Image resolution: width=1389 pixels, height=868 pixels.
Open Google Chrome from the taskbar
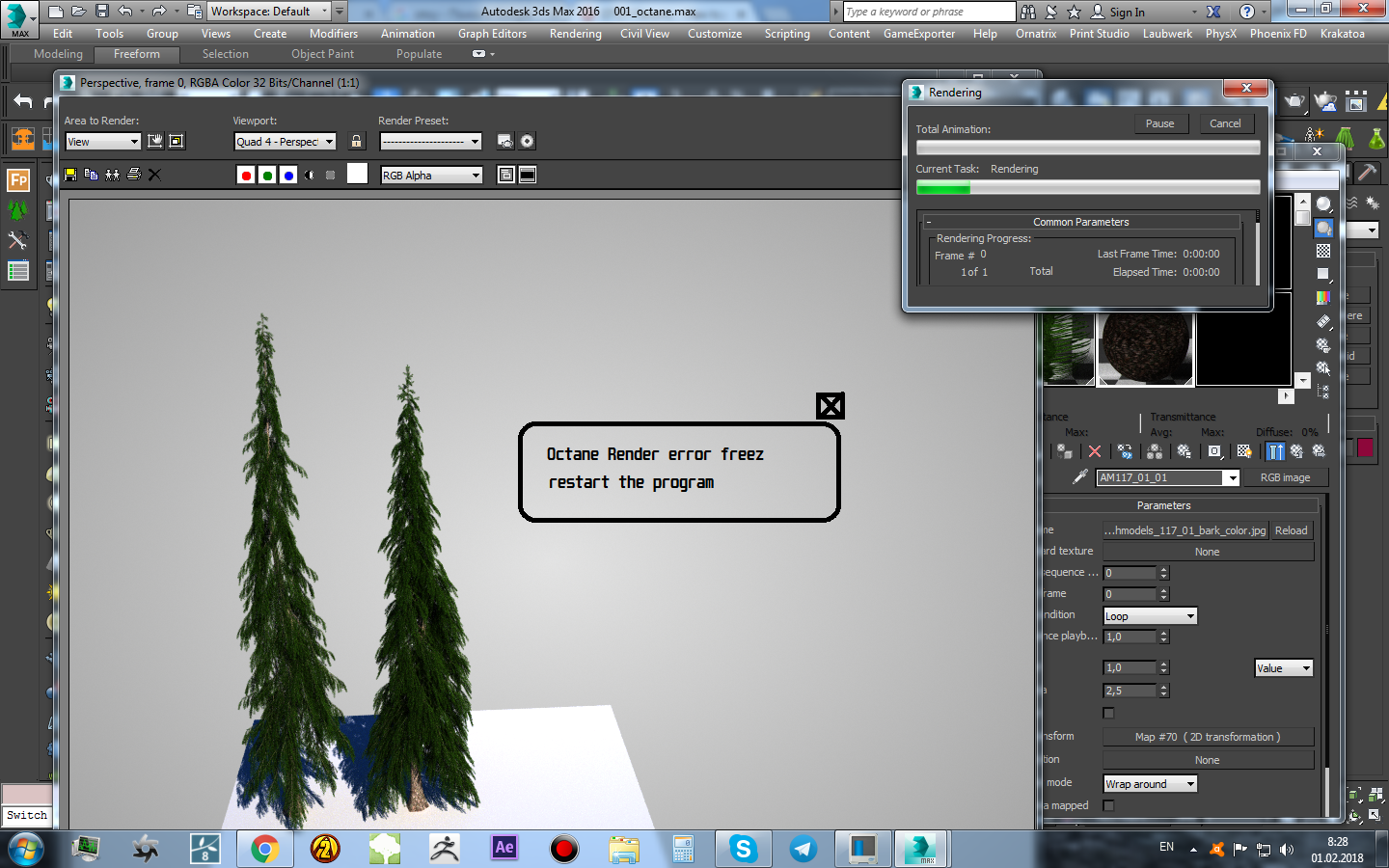[x=265, y=849]
